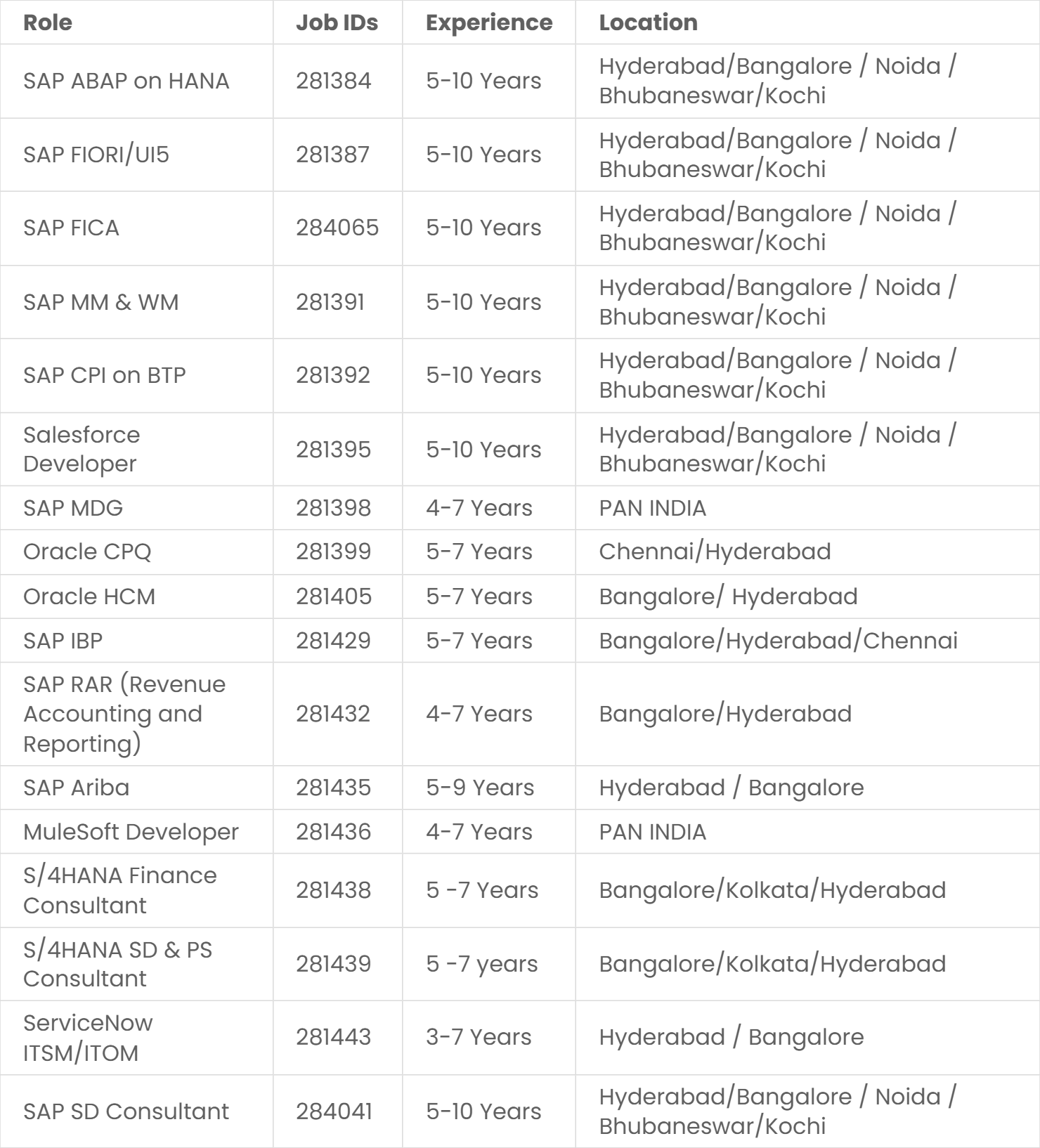This screenshot has width=1040, height=1148.
Task: Click the Experience column header
Action: (x=489, y=22)
